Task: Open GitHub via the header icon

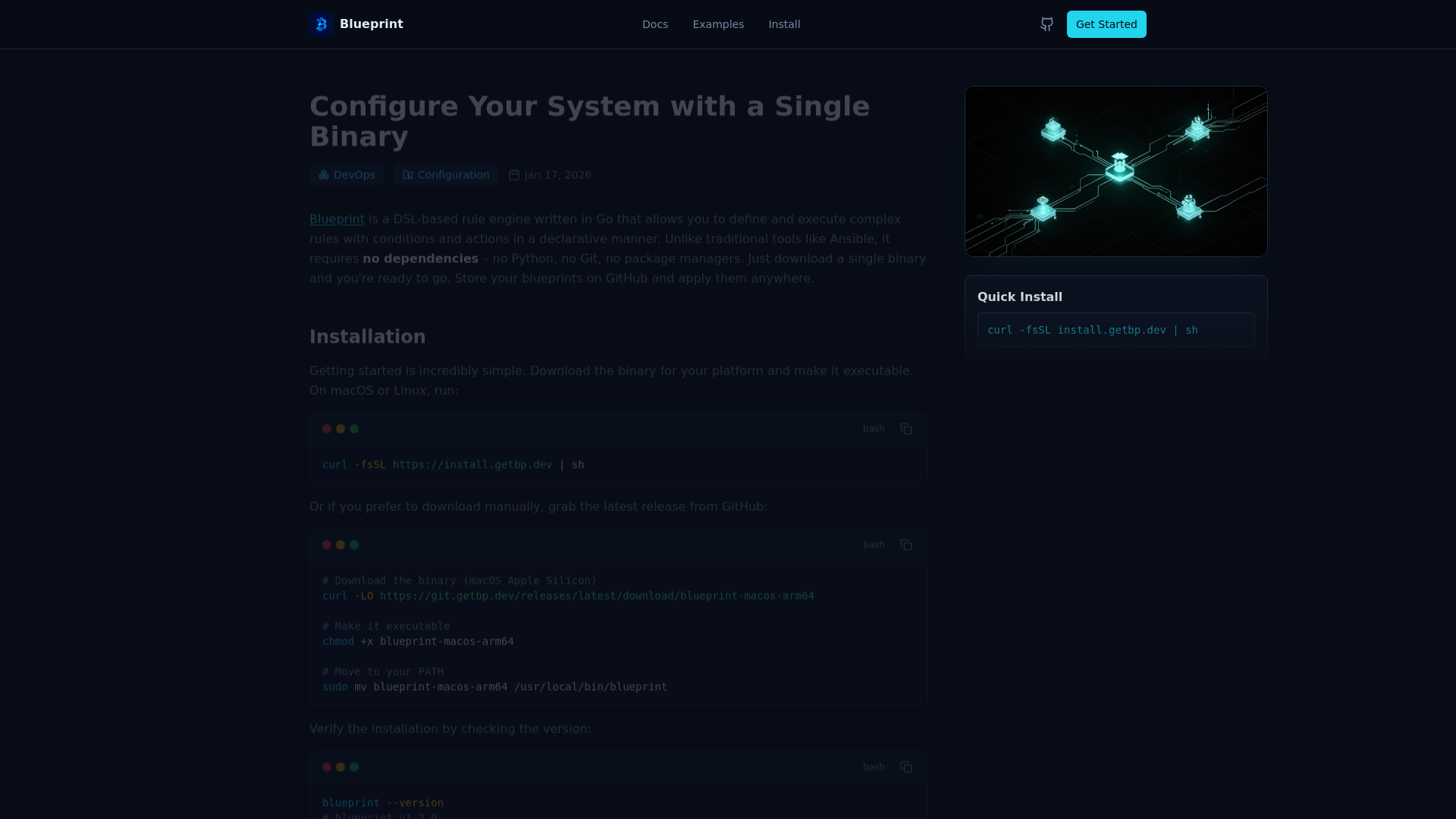Action: [1046, 24]
